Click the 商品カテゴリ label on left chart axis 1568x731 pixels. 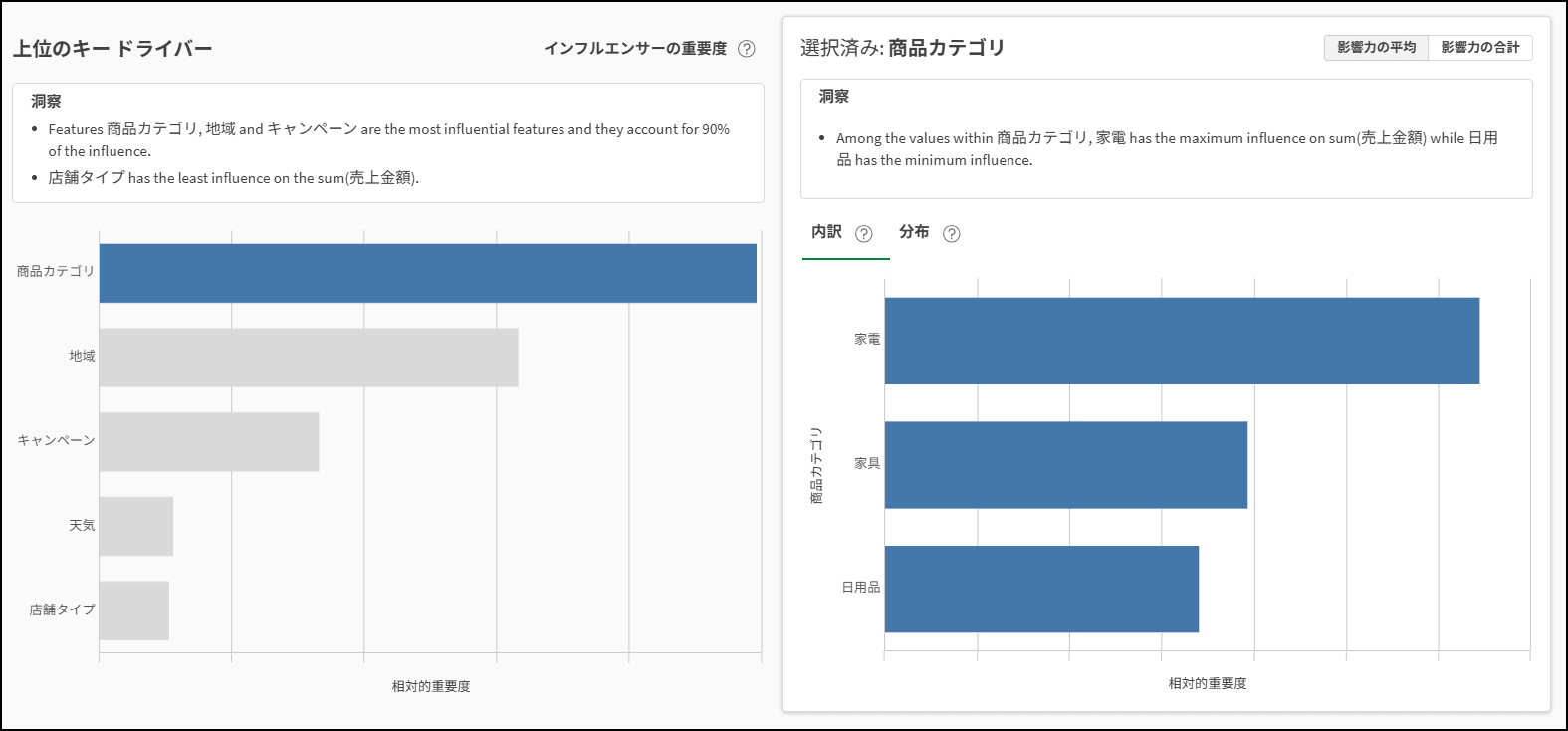coord(56,271)
